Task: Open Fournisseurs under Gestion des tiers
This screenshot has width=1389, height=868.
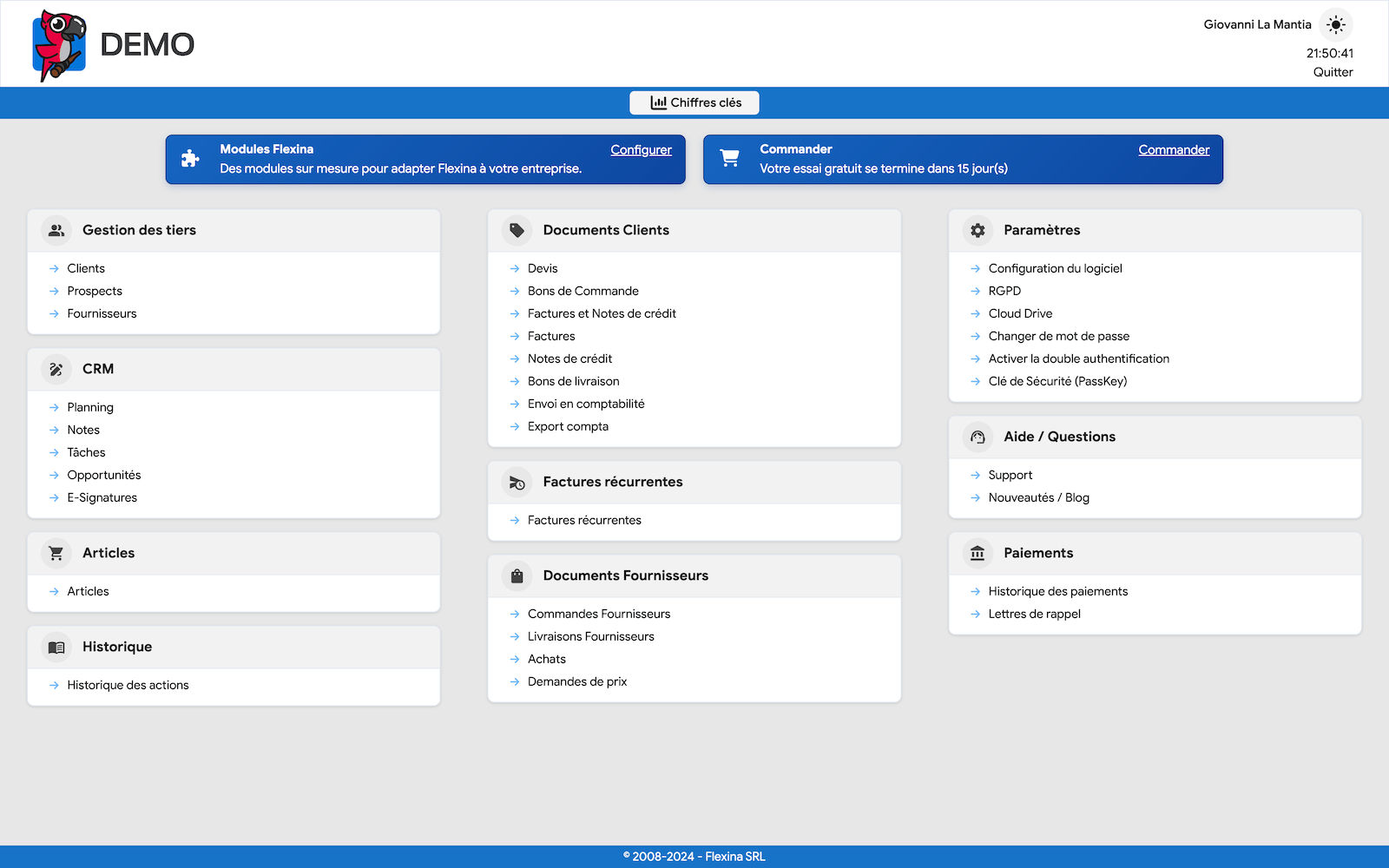Action: 102,313
